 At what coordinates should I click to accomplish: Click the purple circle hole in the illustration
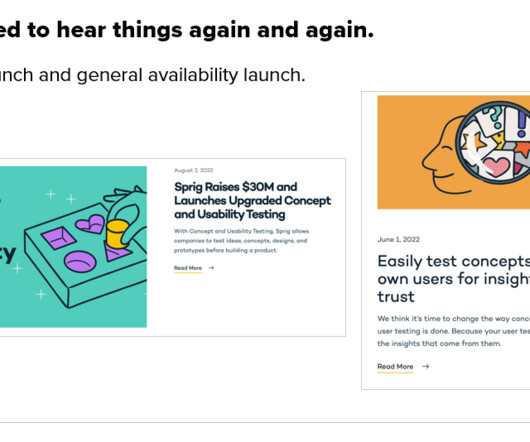tap(80, 261)
